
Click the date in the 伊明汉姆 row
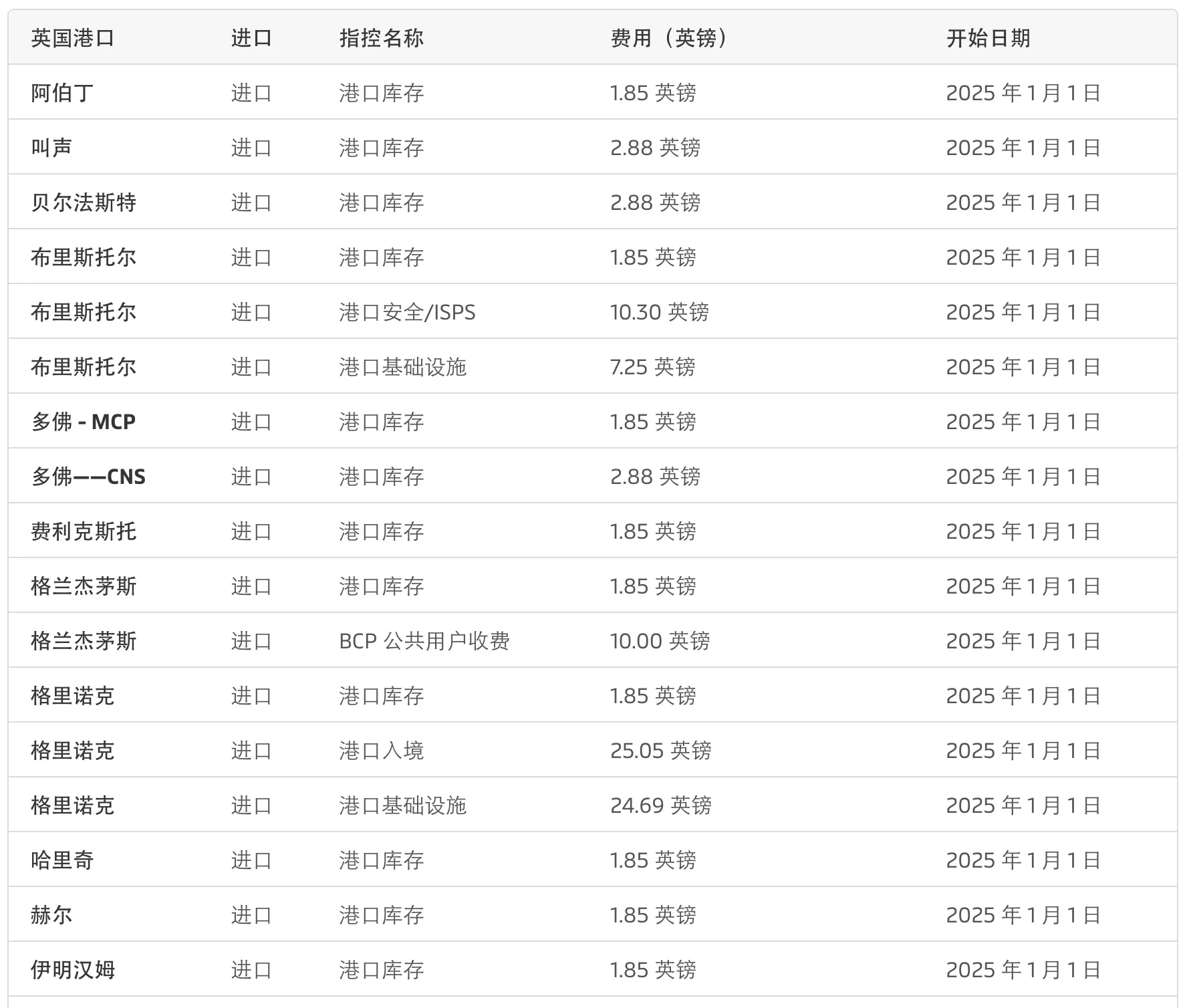[1023, 970]
